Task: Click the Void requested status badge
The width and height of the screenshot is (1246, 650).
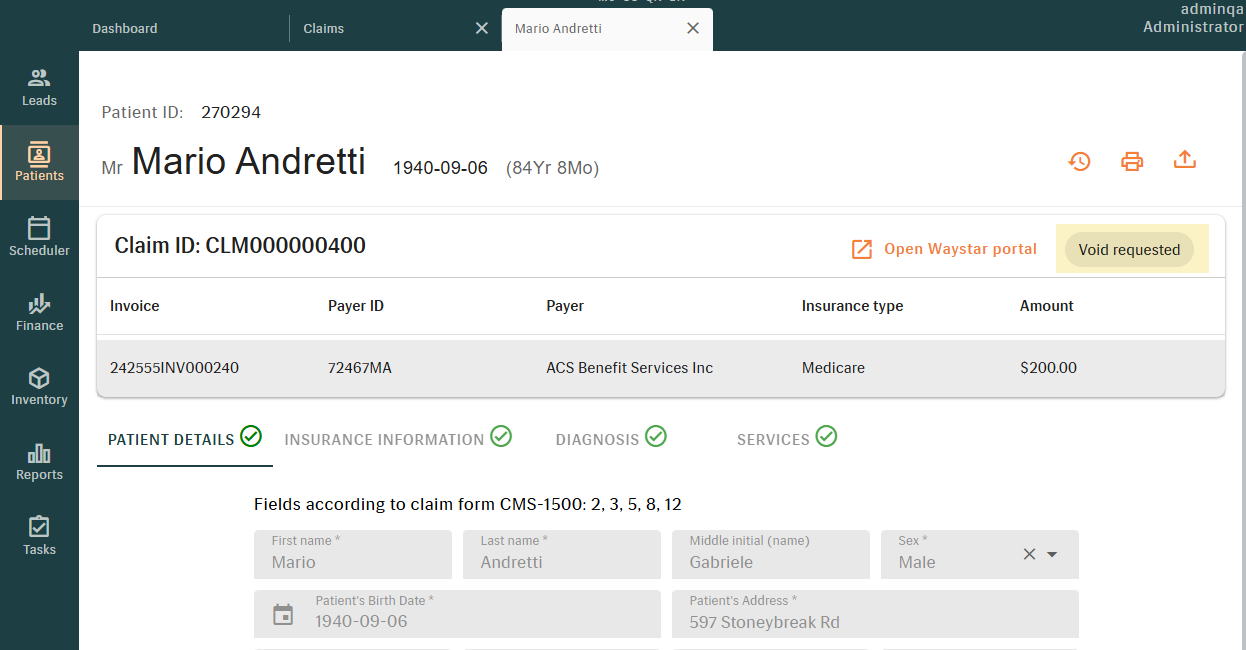Action: coord(1129,250)
